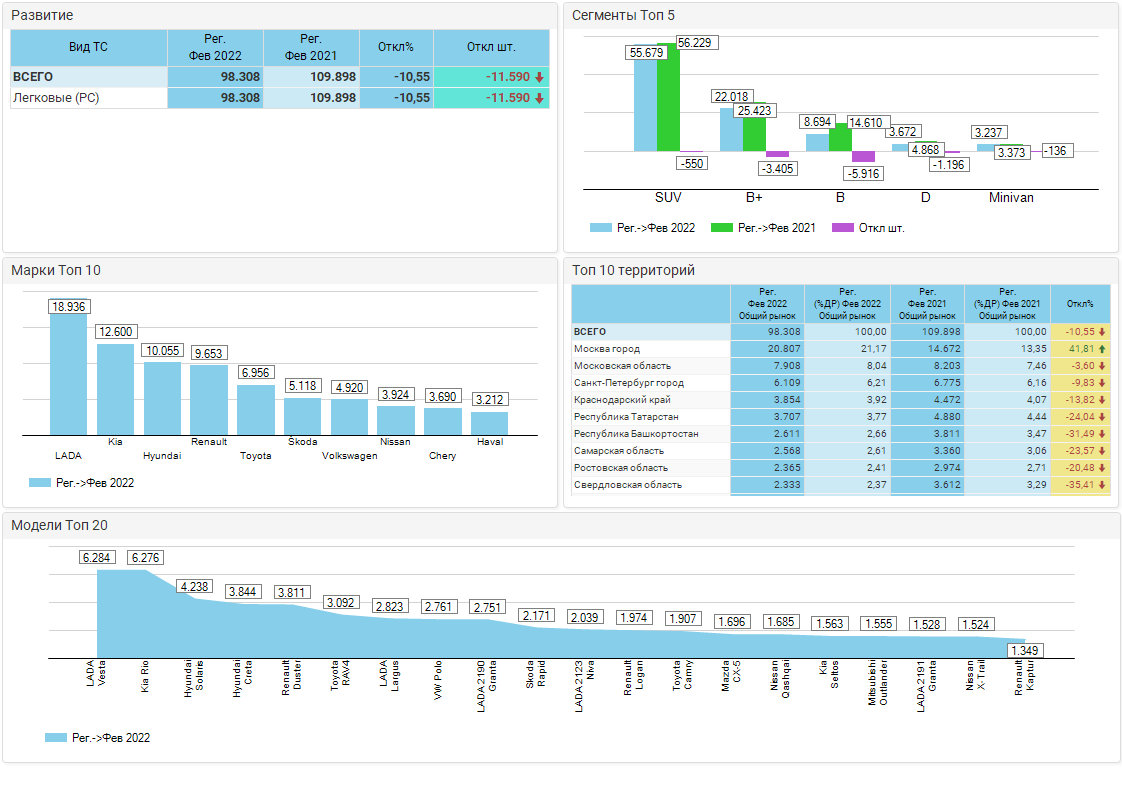Screen dimensions: 1122x793
Task: Select the Откл% header in territories table
Action: [x=1080, y=303]
